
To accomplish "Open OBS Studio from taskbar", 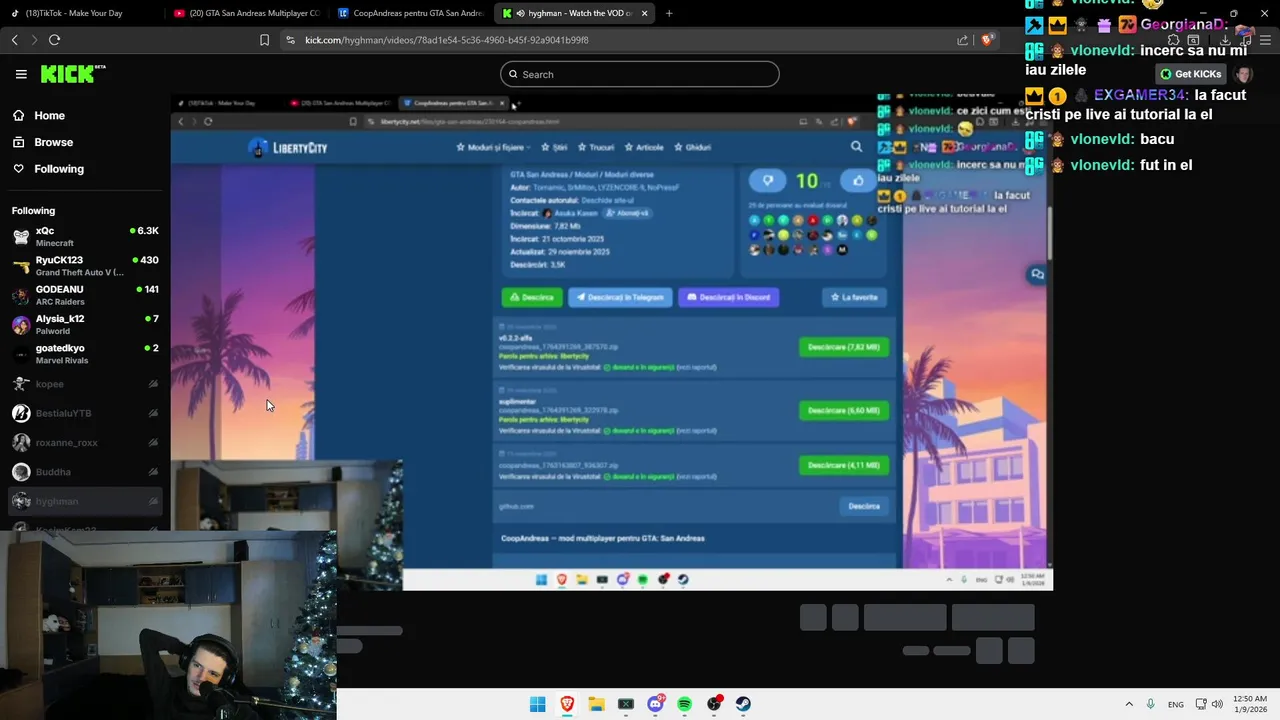I will [x=714, y=704].
